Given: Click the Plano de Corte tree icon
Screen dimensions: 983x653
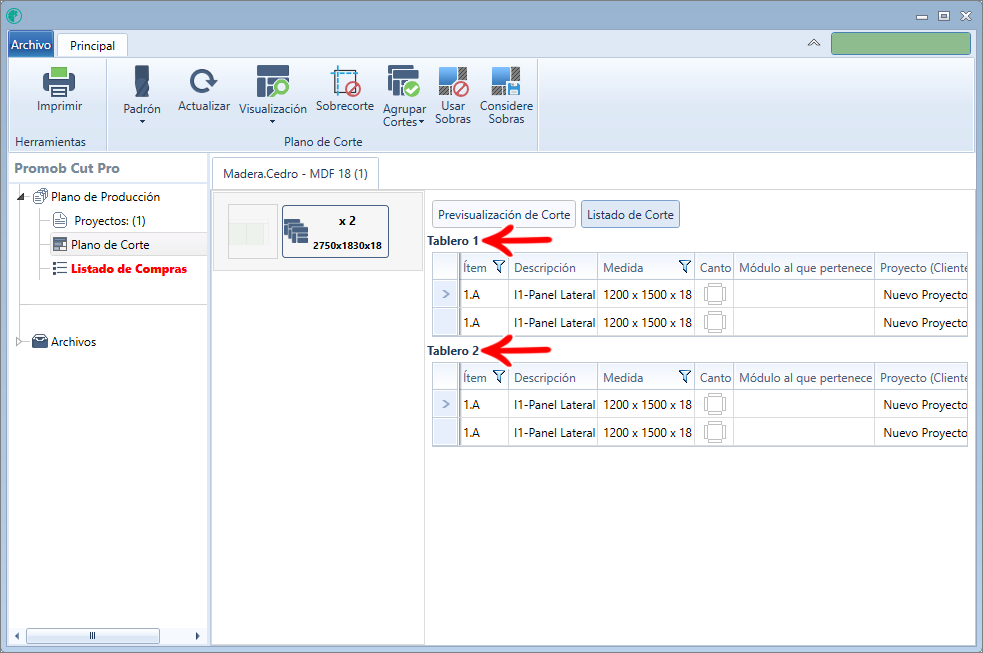Looking at the screenshot, I should click(x=60, y=244).
